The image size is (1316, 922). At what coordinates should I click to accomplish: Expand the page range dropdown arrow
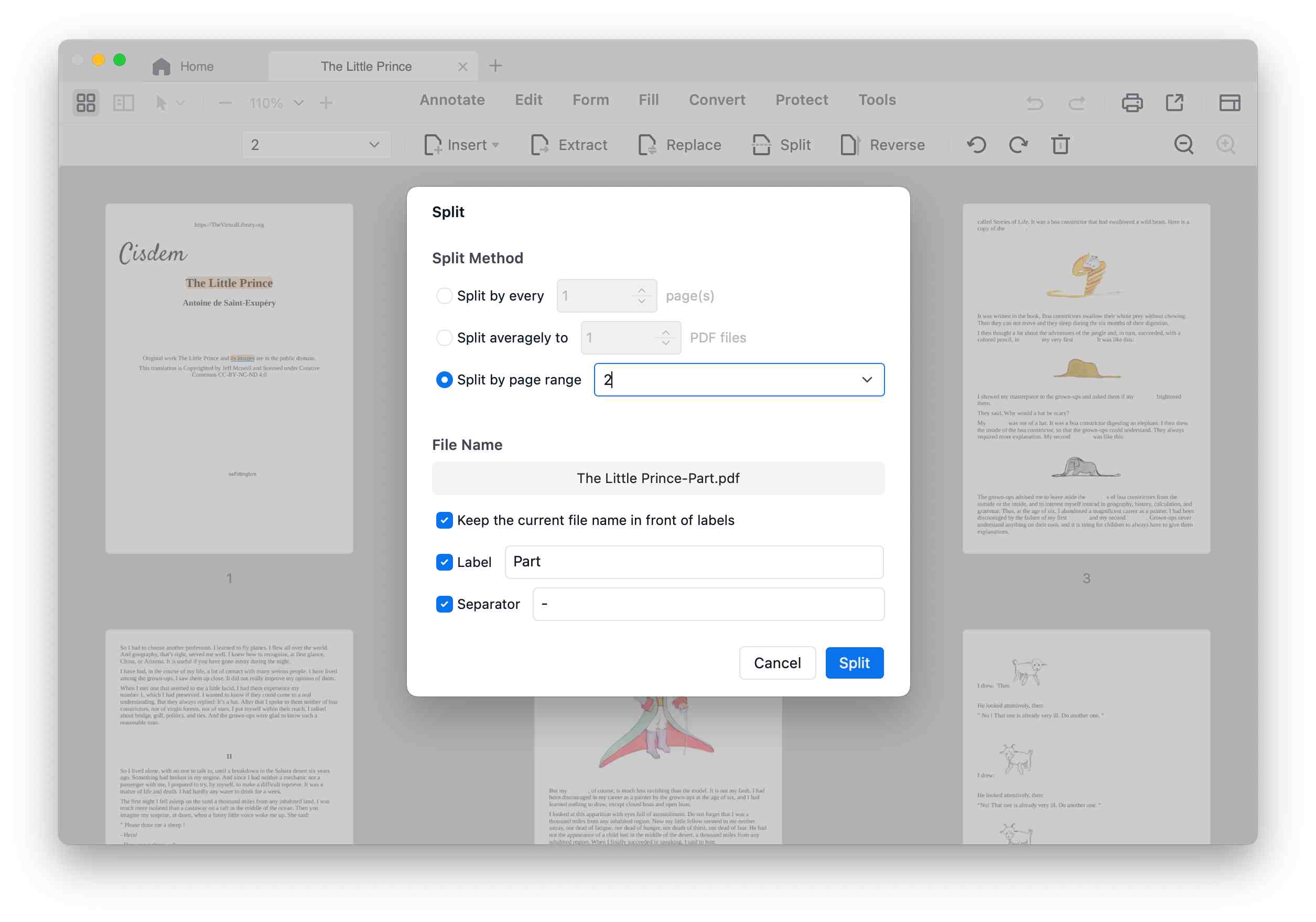pos(867,380)
